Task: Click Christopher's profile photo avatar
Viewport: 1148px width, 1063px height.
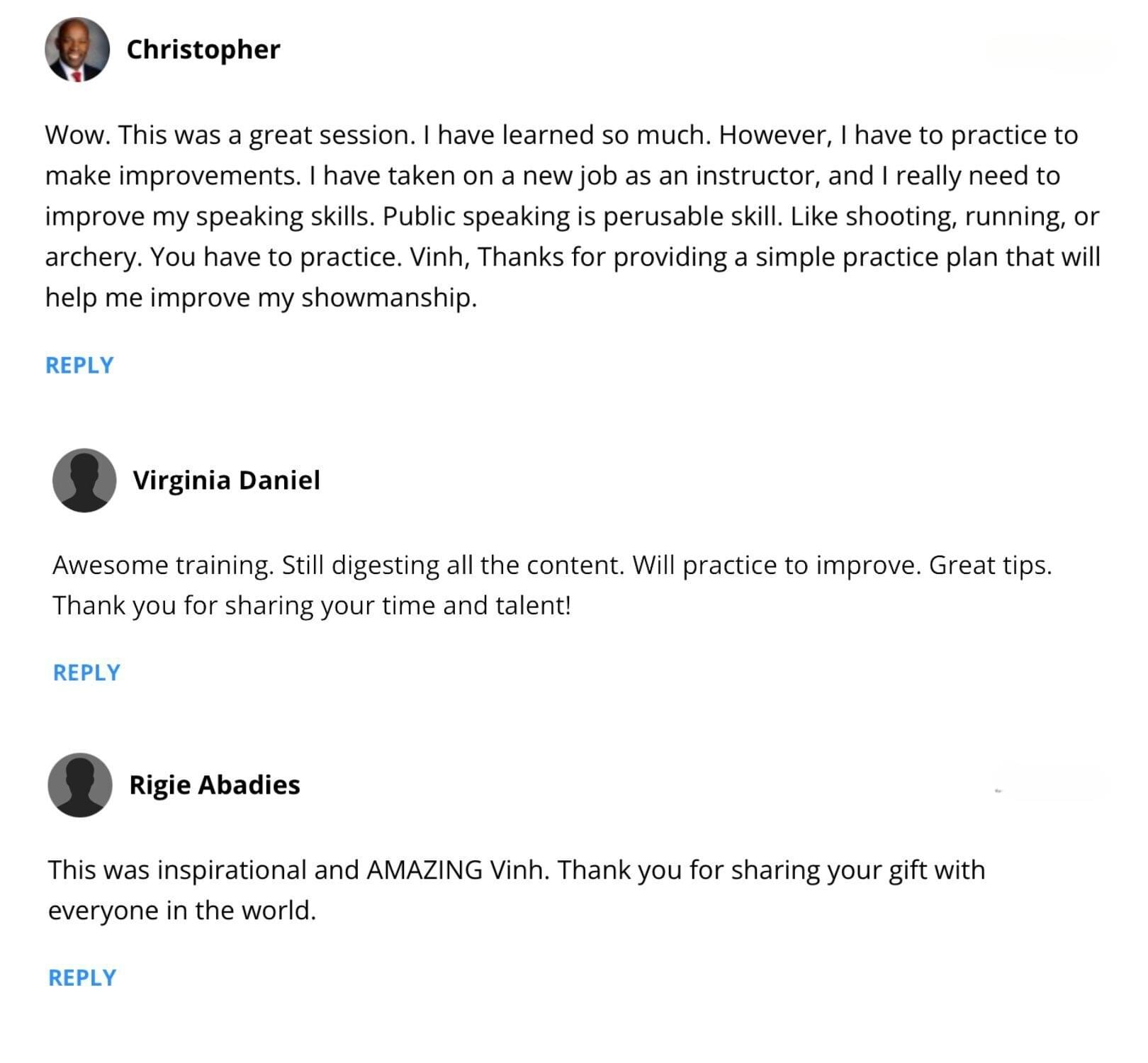Action: pyautogui.click(x=77, y=50)
